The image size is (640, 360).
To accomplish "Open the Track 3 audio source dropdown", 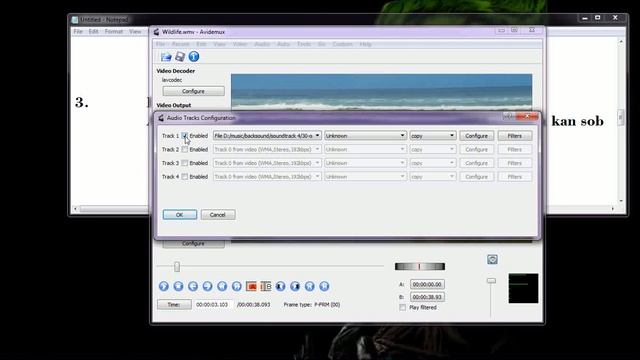I will [x=267, y=163].
